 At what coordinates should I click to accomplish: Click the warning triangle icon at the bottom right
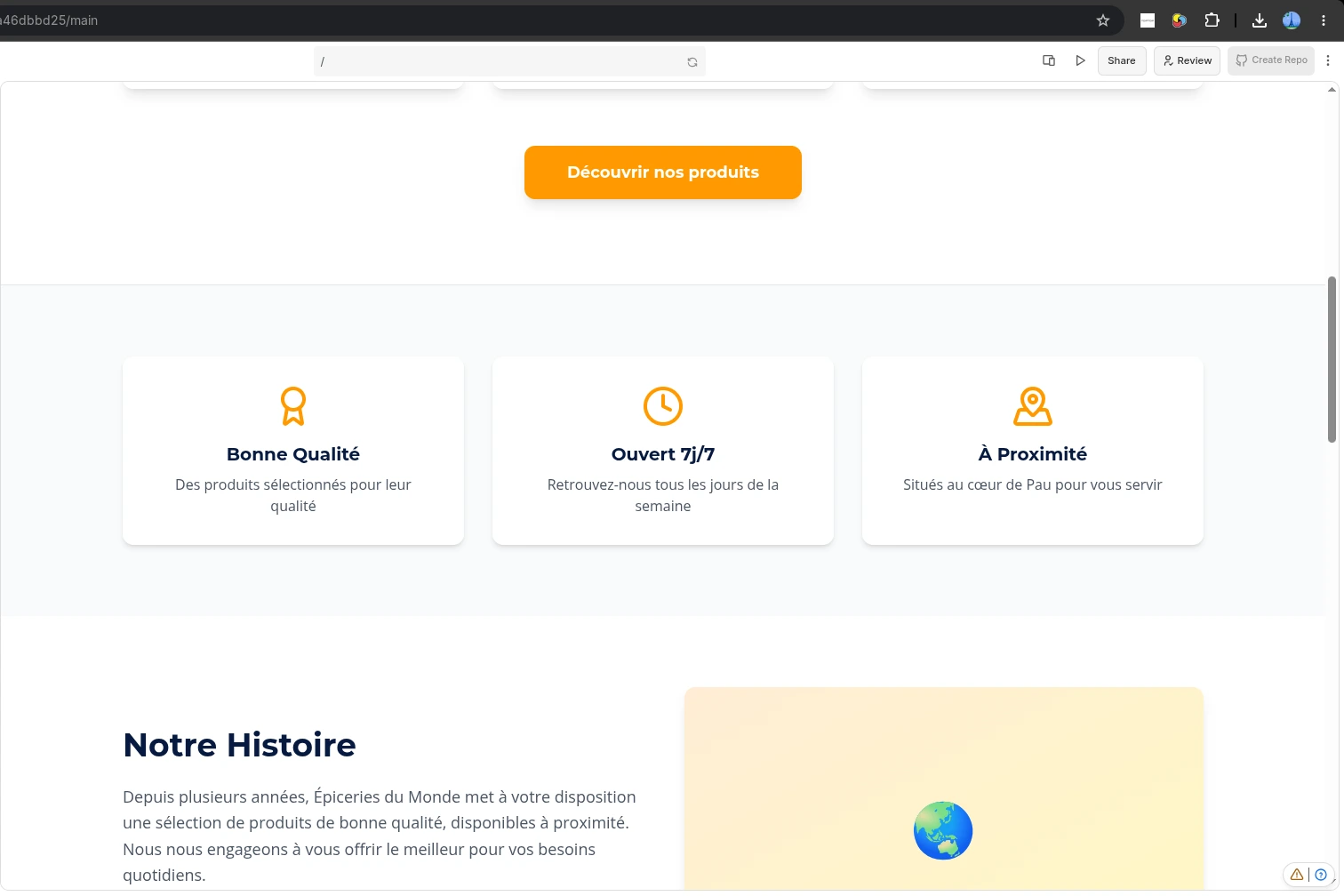1297,875
